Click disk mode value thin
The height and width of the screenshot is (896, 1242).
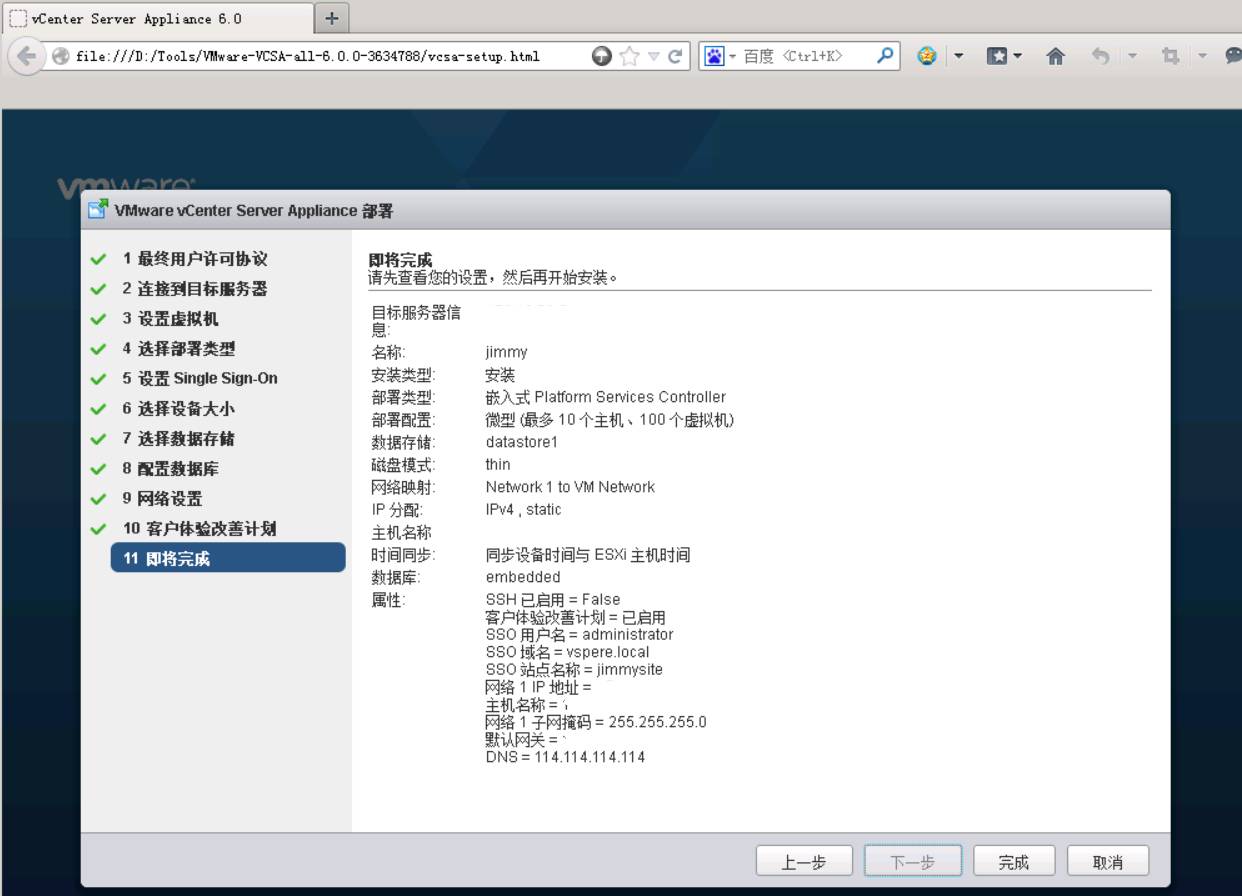click(x=498, y=465)
